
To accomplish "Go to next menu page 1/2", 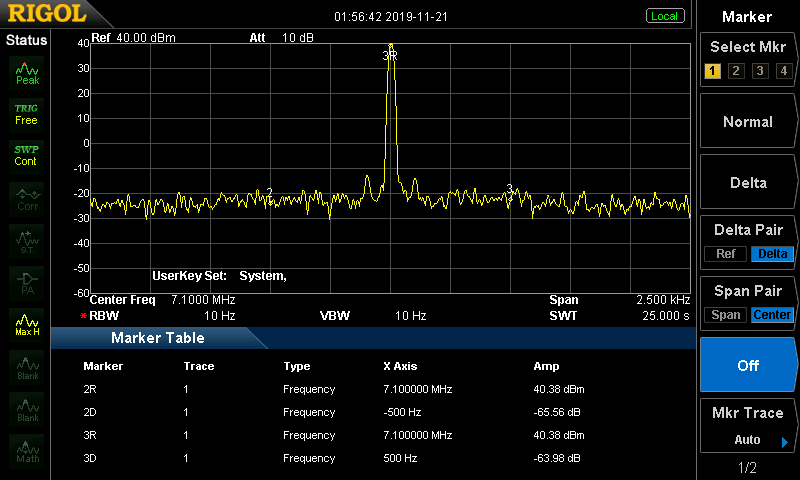I will coord(747,468).
